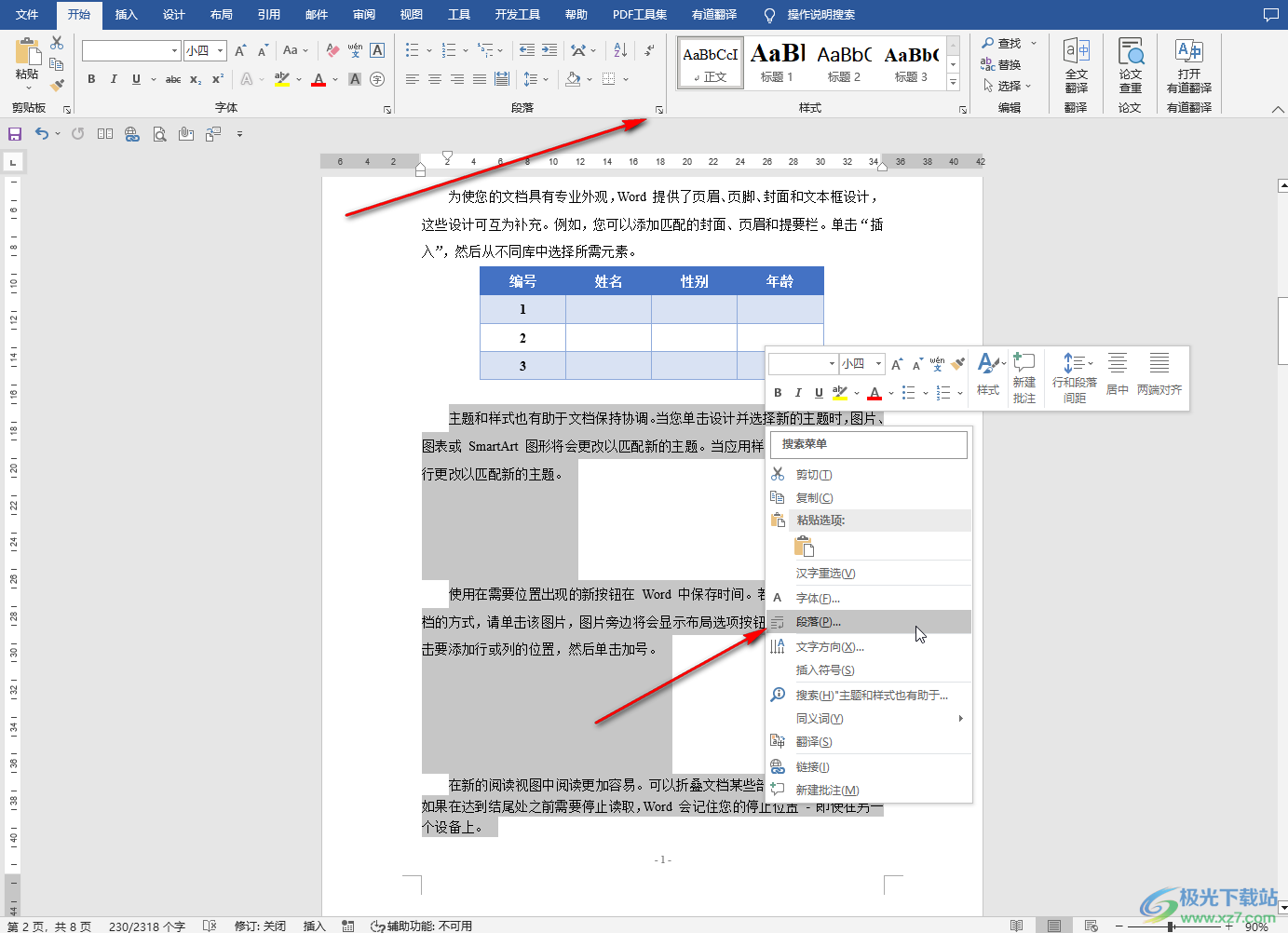
Task: Click Justify alignment in the mini toolbar
Action: pos(1159,374)
